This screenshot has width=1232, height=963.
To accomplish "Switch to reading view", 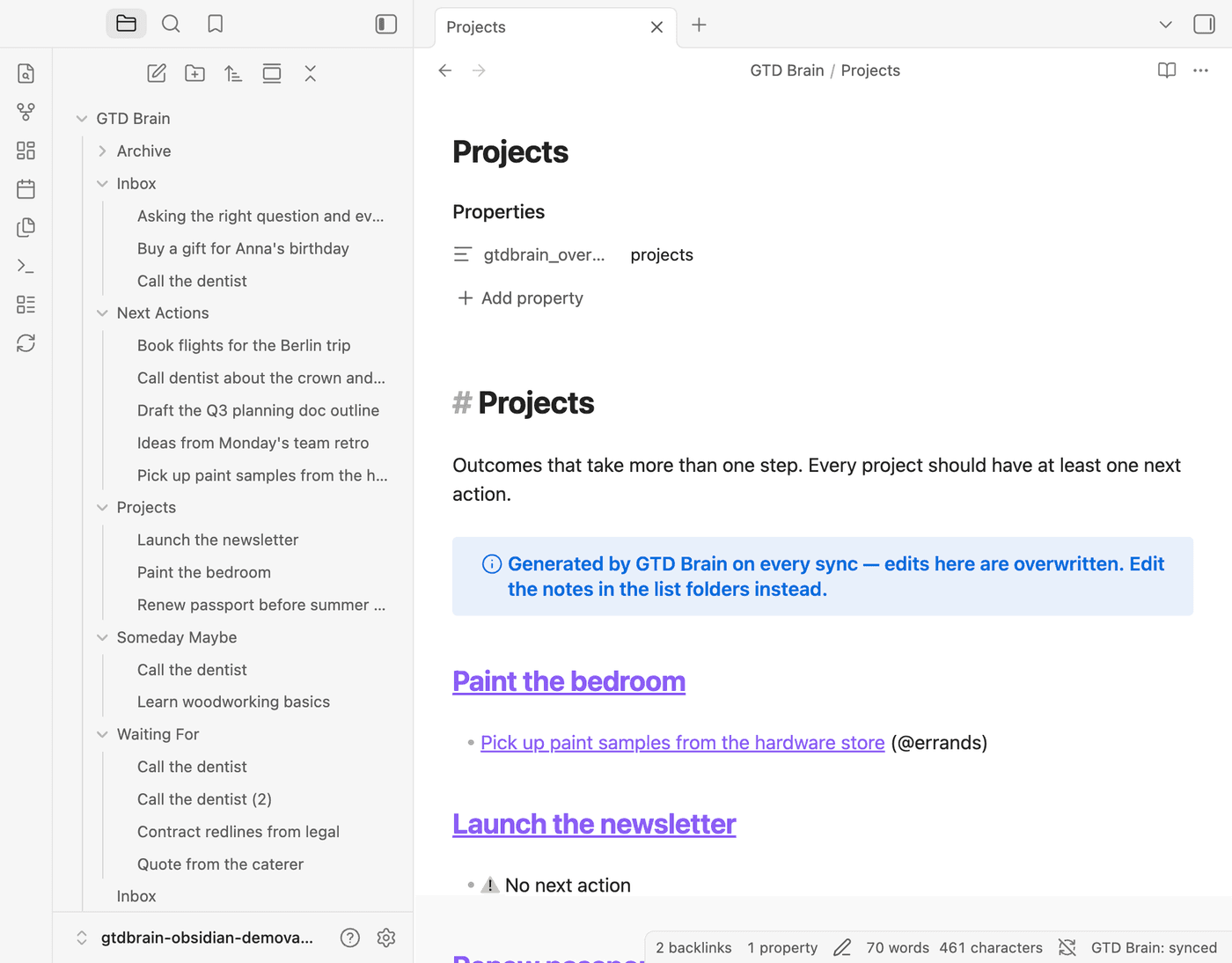I will (x=1167, y=70).
